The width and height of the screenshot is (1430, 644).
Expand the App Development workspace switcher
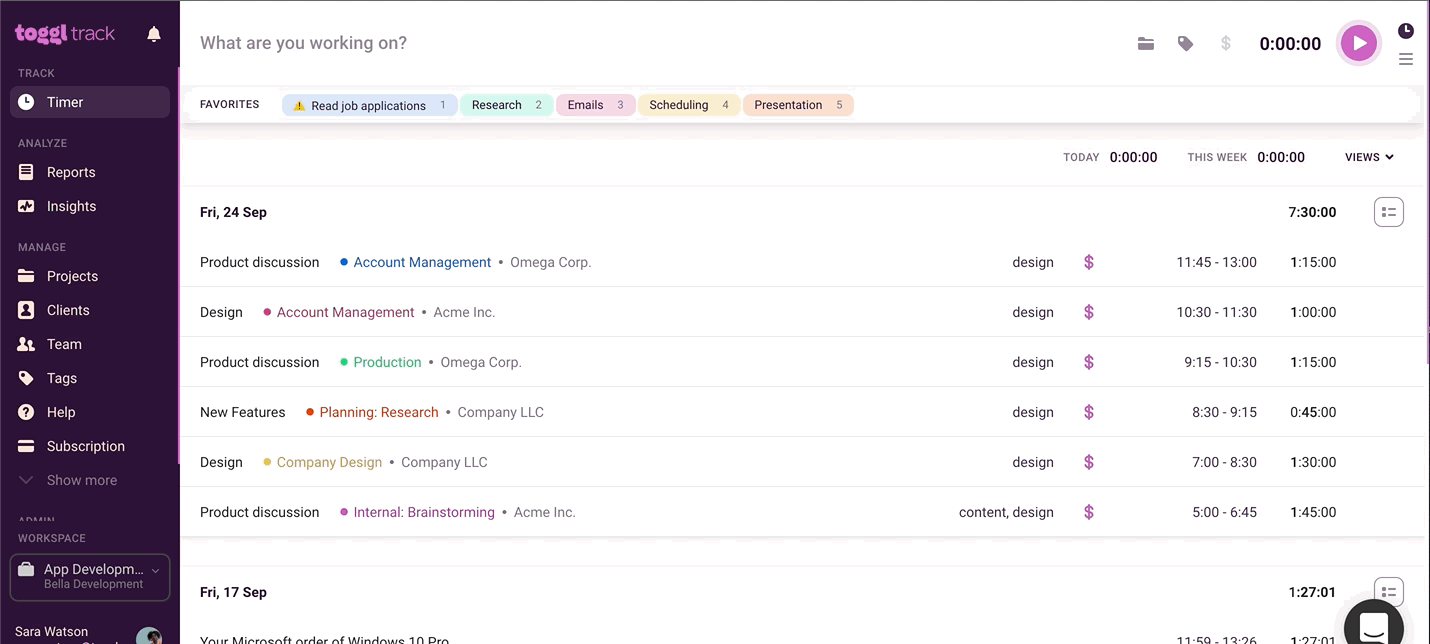click(x=90, y=577)
